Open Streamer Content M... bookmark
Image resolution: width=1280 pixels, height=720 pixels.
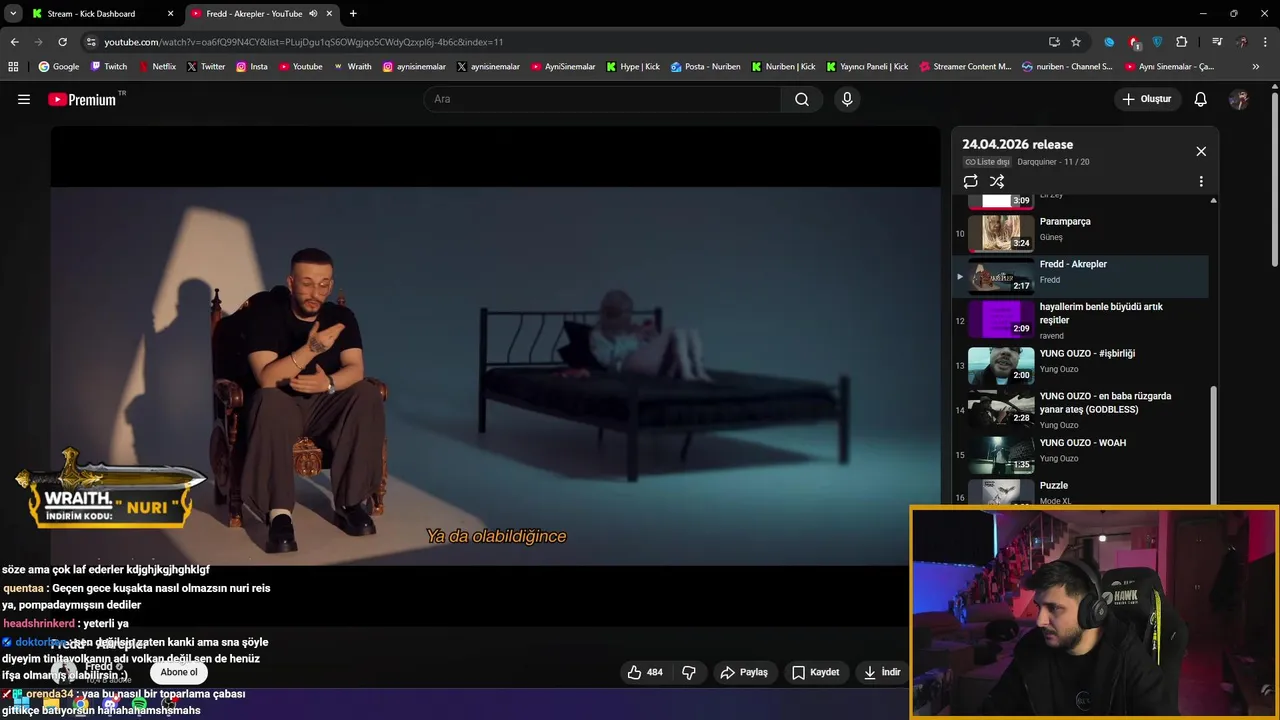coord(964,67)
